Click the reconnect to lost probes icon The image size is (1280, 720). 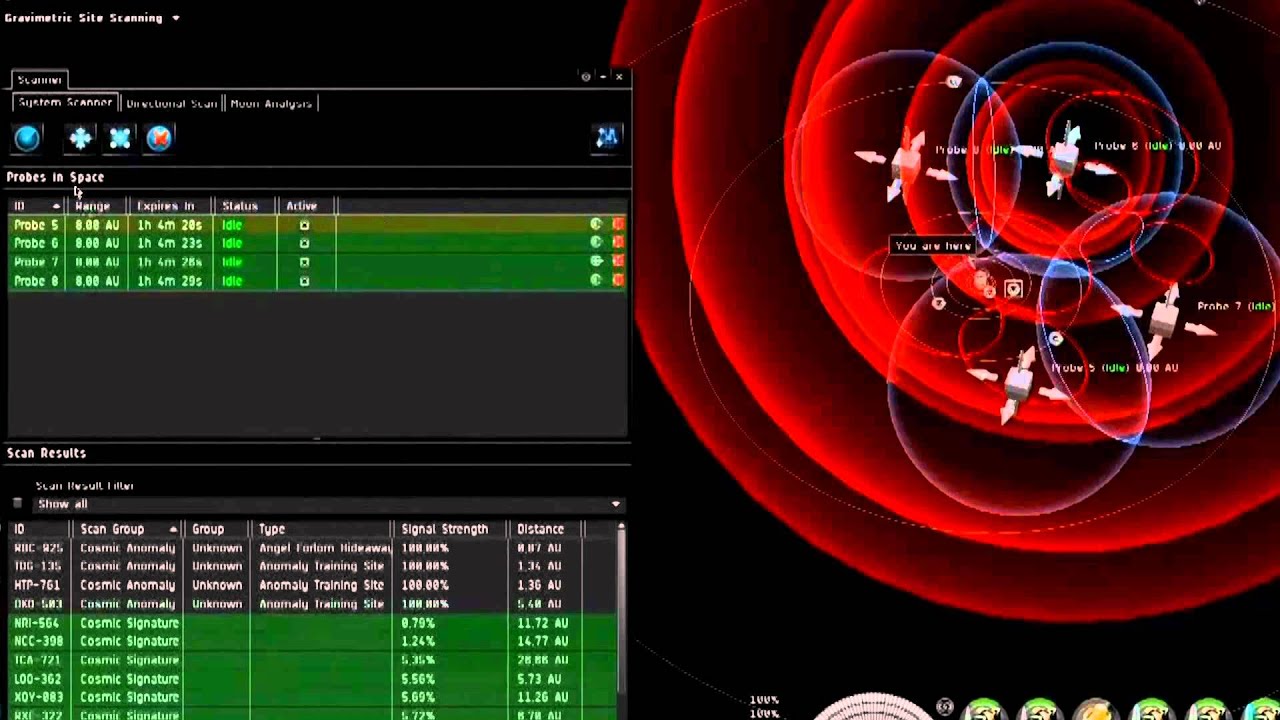[x=119, y=138]
